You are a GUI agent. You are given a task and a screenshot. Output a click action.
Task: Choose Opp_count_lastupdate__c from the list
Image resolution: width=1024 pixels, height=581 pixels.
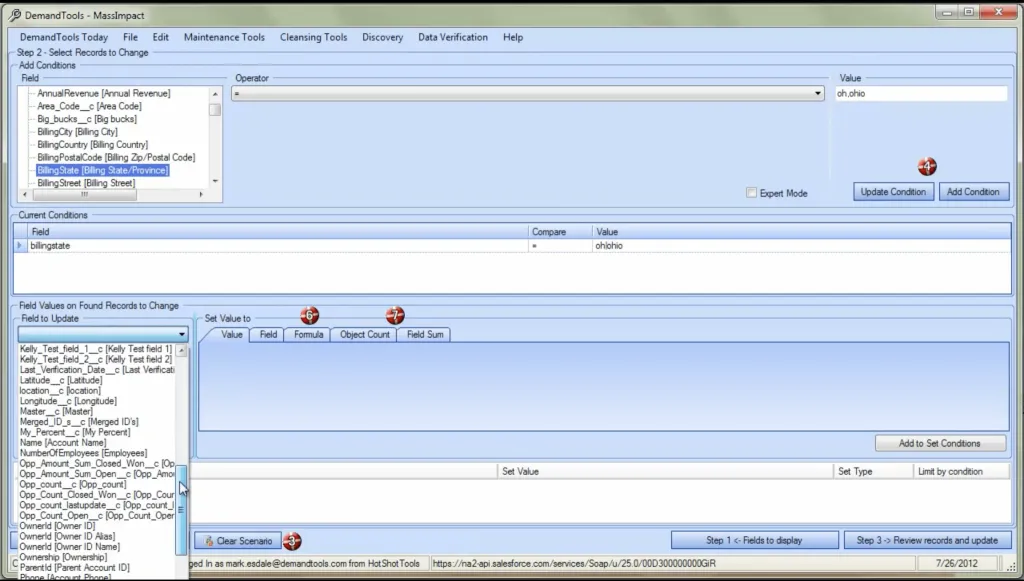(x=97, y=505)
